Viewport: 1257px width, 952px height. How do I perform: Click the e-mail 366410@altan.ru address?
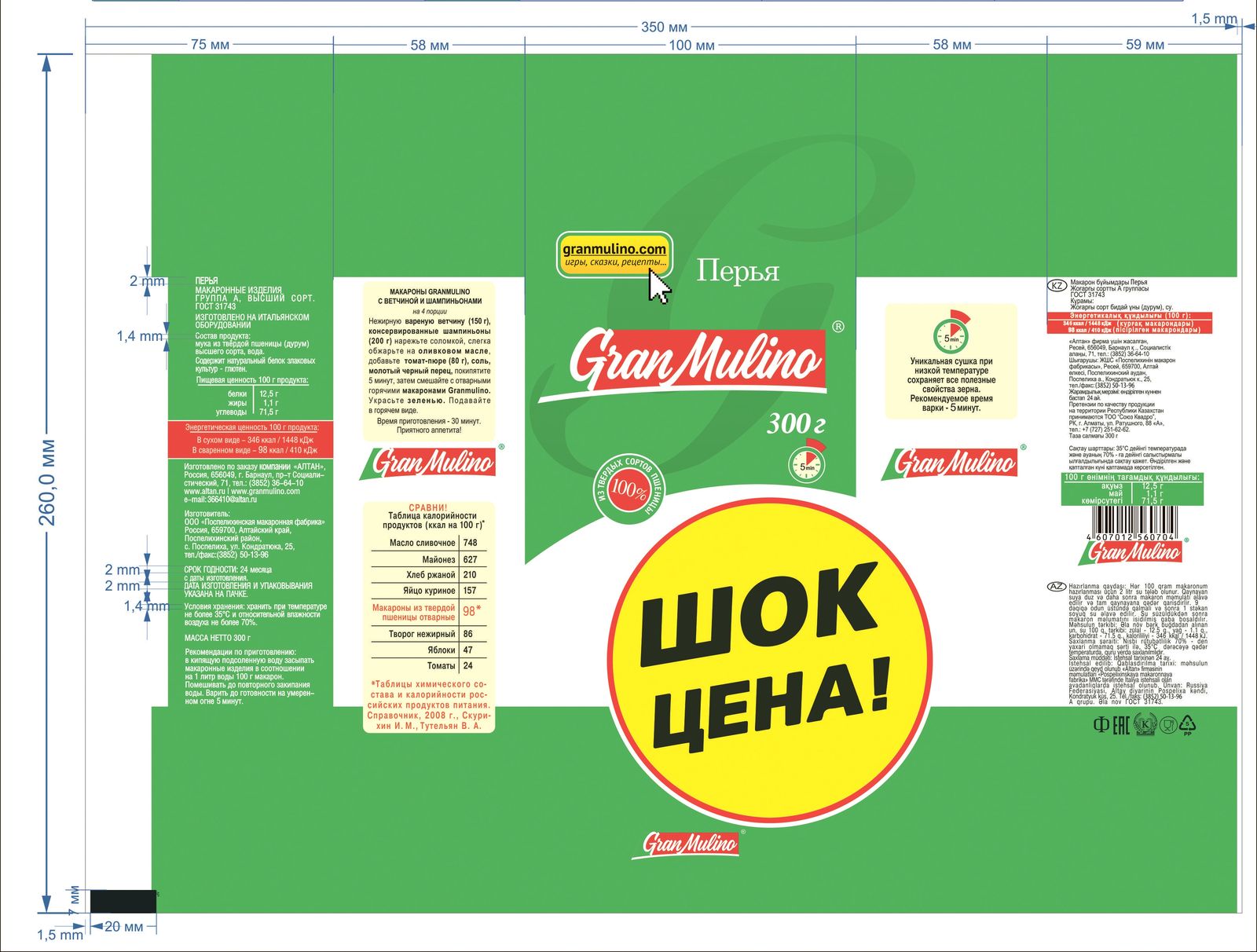tap(221, 500)
